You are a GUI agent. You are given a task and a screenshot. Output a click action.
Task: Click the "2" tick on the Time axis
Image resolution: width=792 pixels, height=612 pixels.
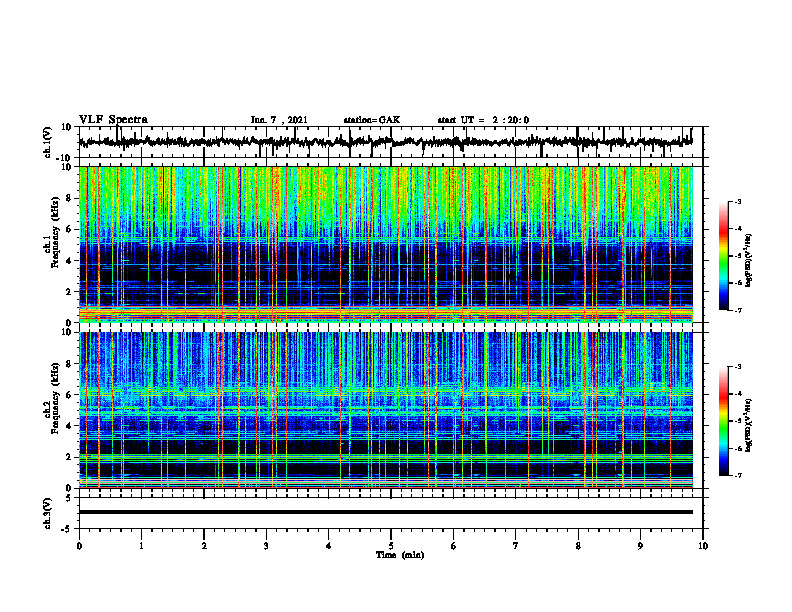coord(204,546)
